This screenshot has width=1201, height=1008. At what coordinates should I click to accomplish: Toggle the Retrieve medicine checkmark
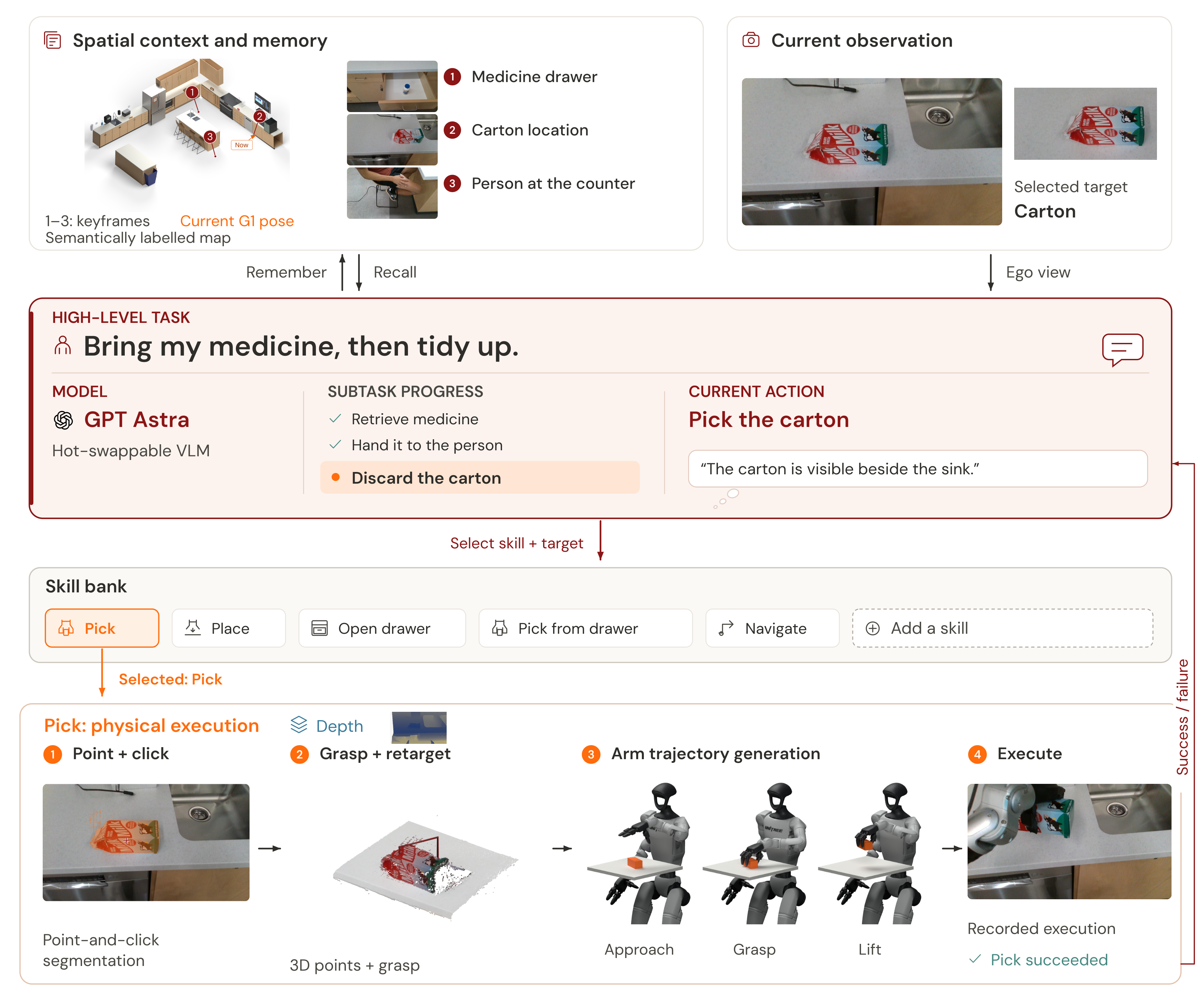(336, 419)
